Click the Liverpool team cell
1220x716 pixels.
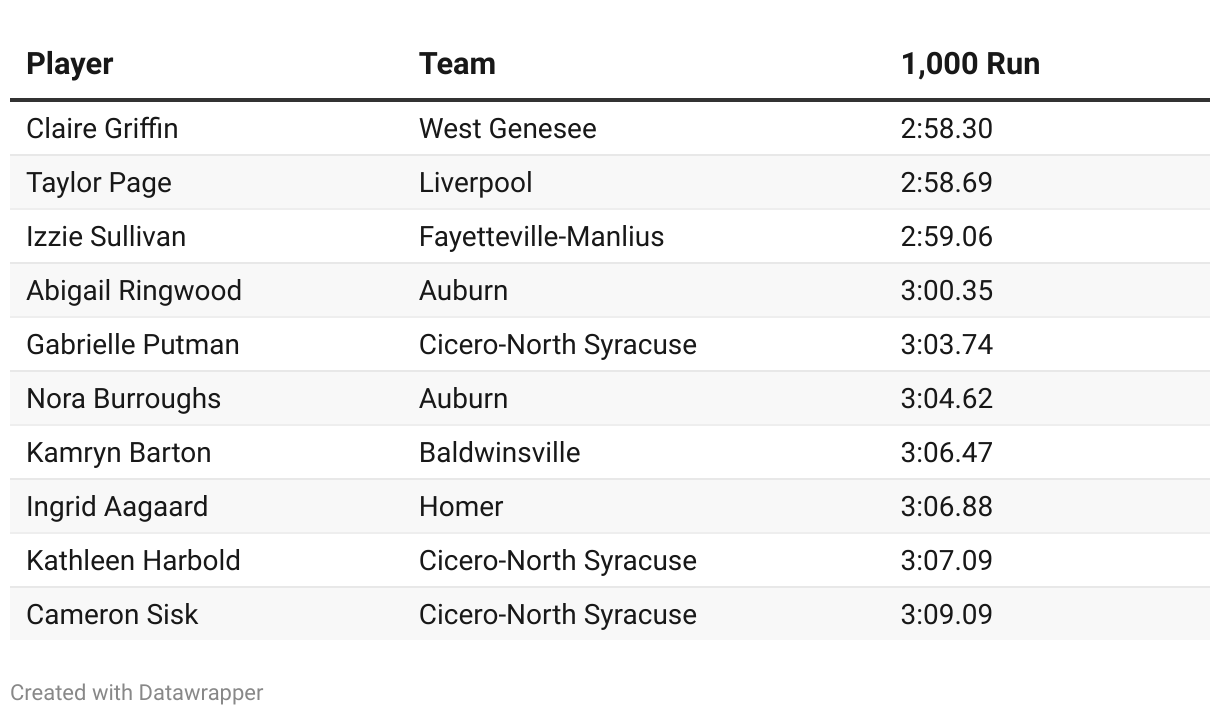point(475,183)
